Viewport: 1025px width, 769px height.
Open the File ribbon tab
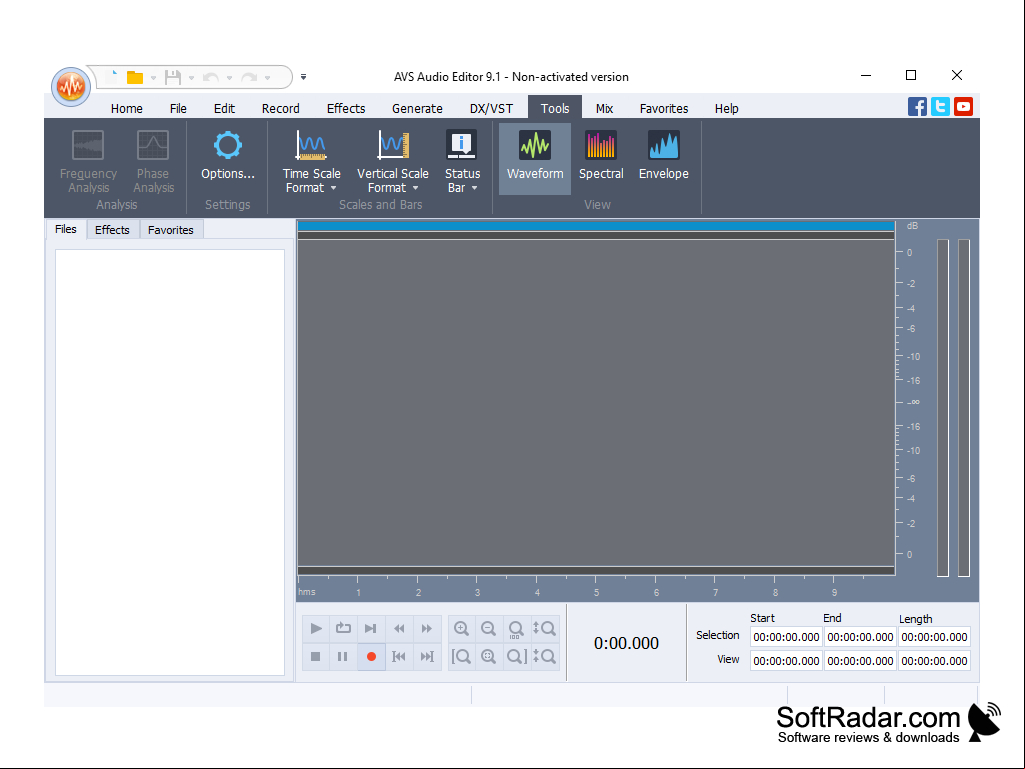[x=178, y=109]
